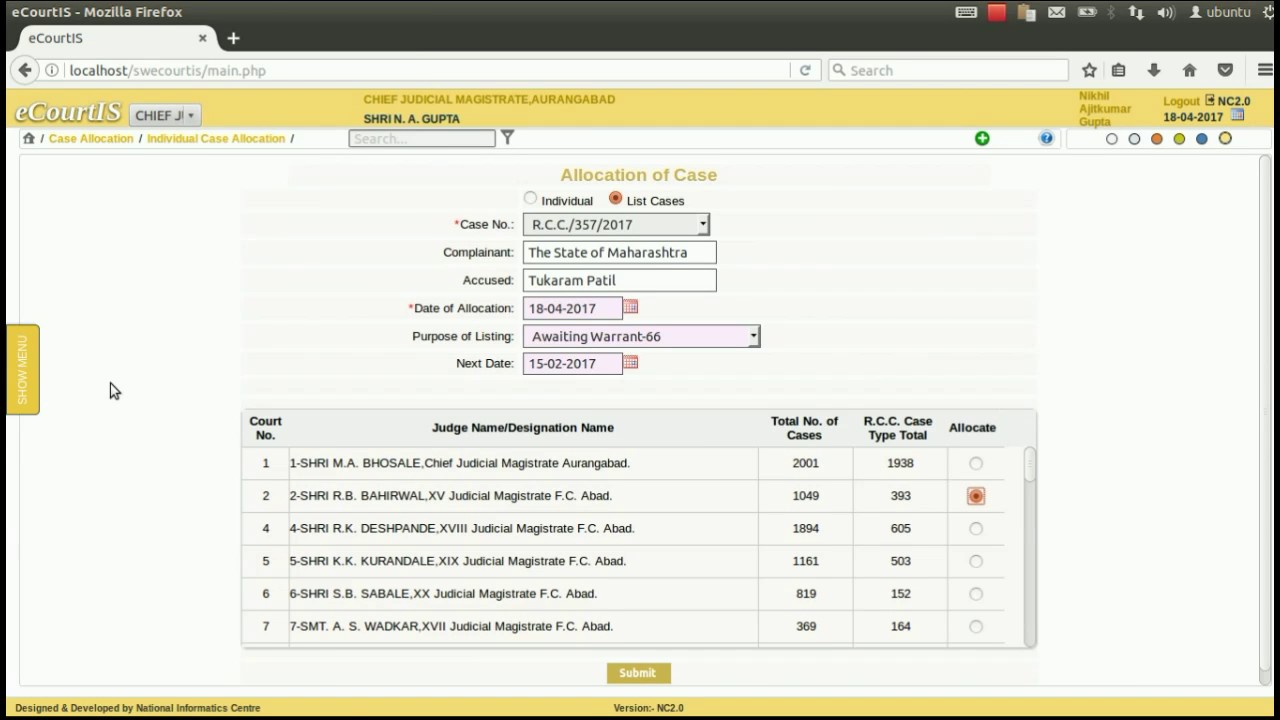
Task: Click the battery indicator icon
Action: point(1087,12)
